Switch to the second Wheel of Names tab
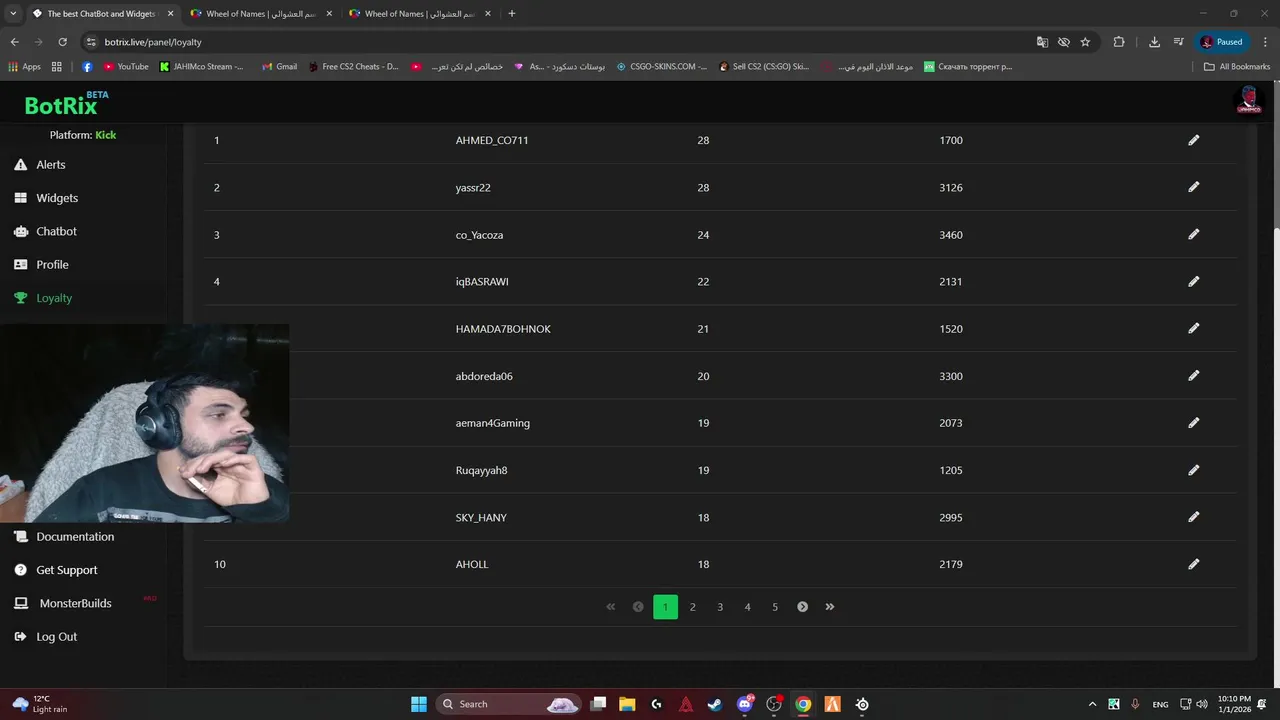The width and height of the screenshot is (1280, 720). pos(419,14)
